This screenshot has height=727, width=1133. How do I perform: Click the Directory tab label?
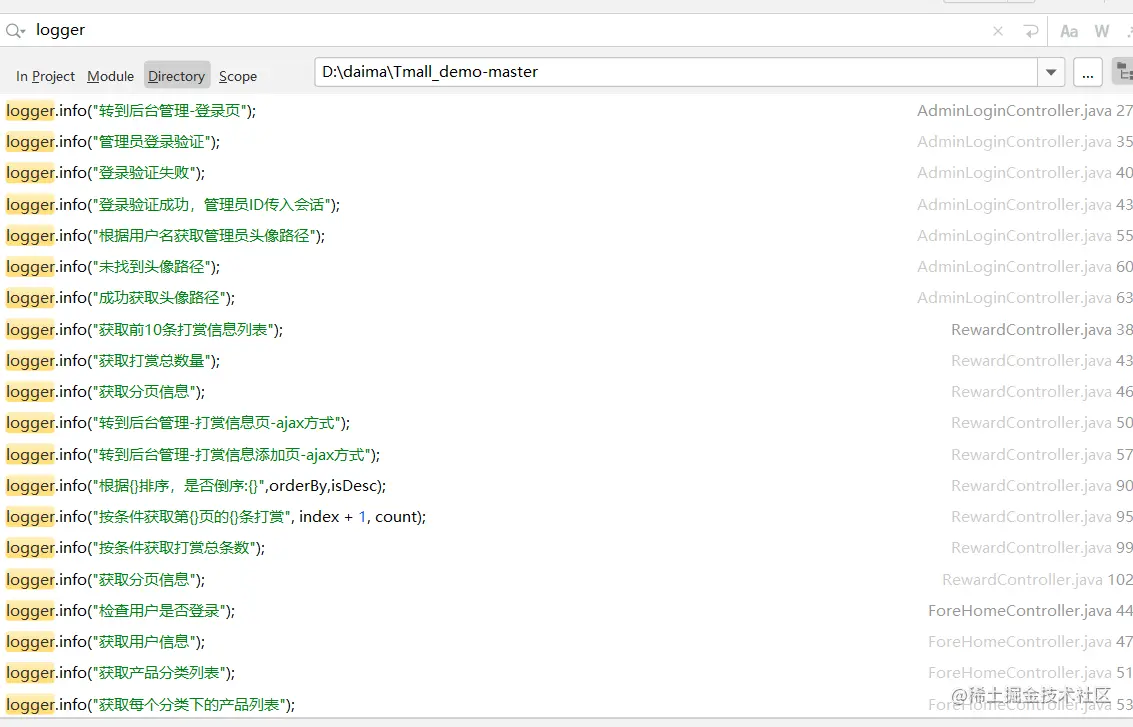[x=176, y=76]
